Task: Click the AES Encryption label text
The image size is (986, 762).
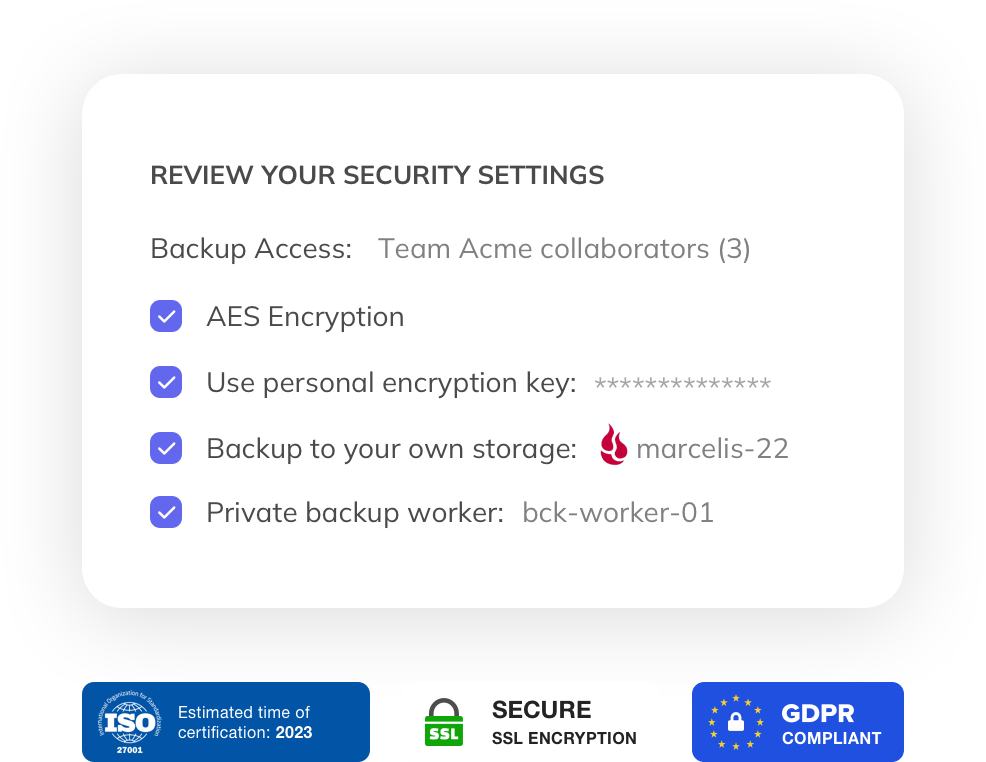Action: pyautogui.click(x=305, y=317)
